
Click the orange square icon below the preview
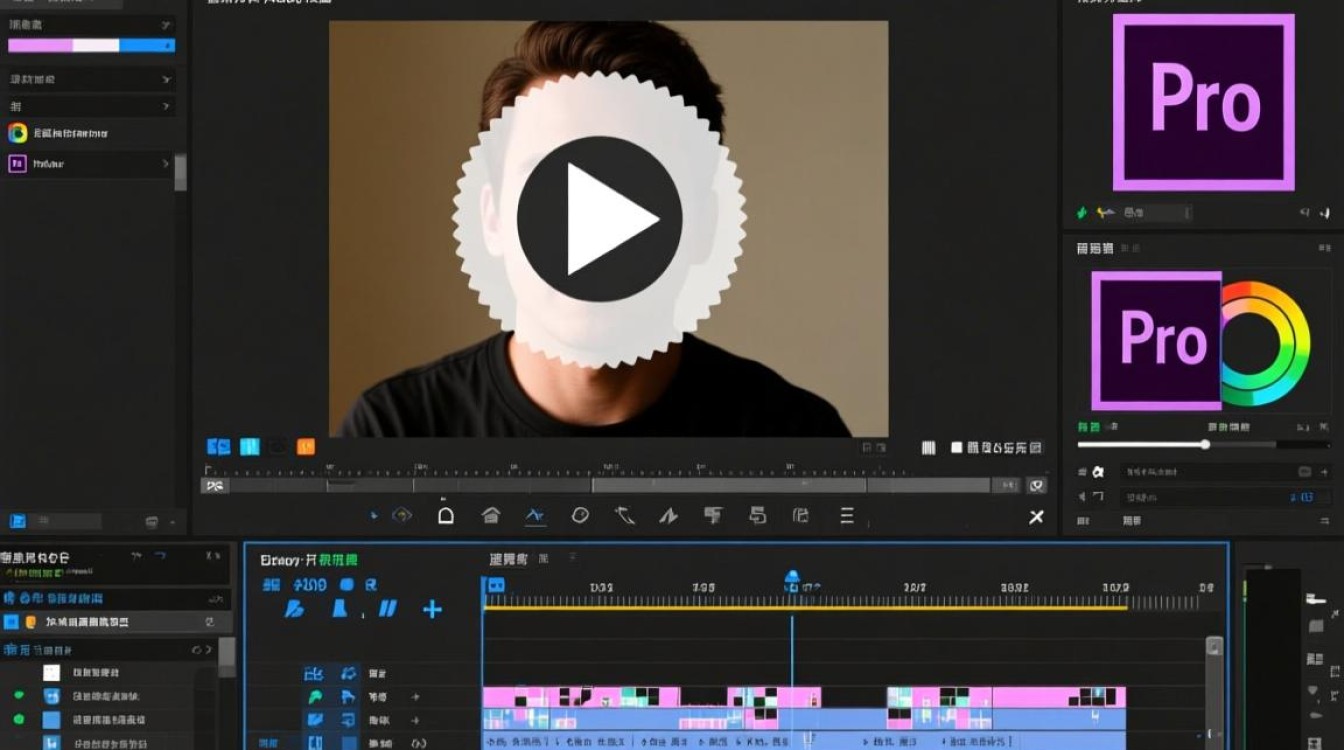click(x=306, y=447)
